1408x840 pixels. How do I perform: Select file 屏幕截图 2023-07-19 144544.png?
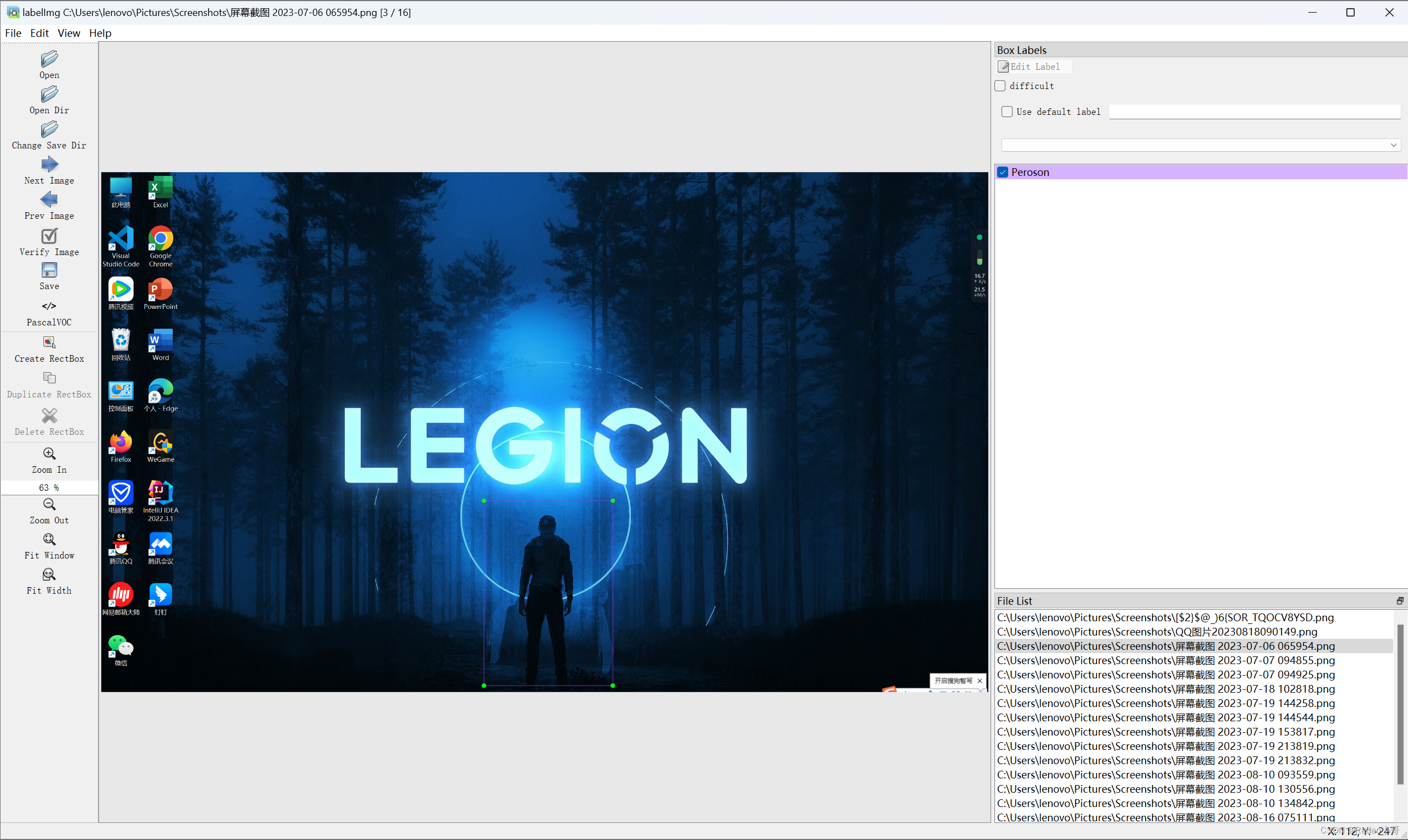pos(1193,718)
